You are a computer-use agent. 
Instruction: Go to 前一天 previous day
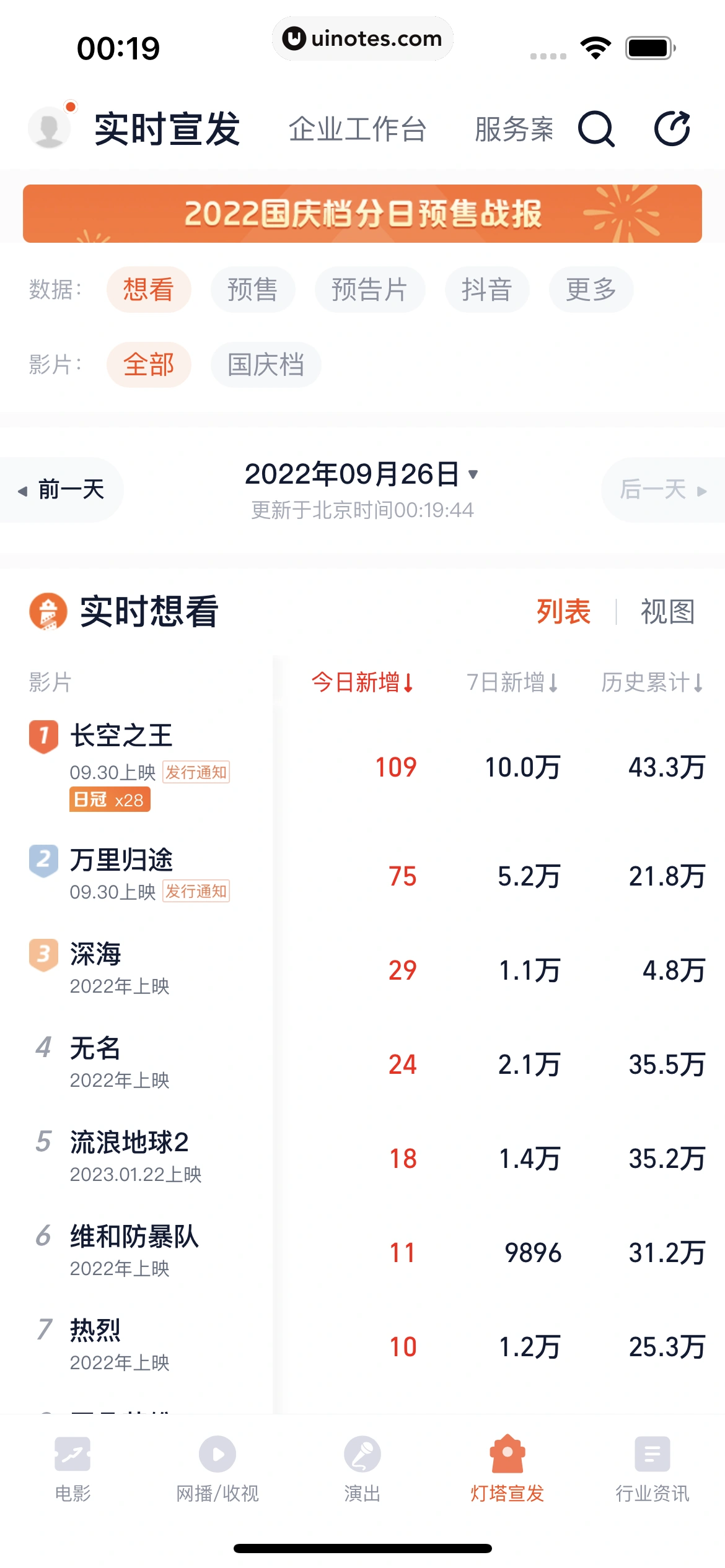[x=62, y=490]
